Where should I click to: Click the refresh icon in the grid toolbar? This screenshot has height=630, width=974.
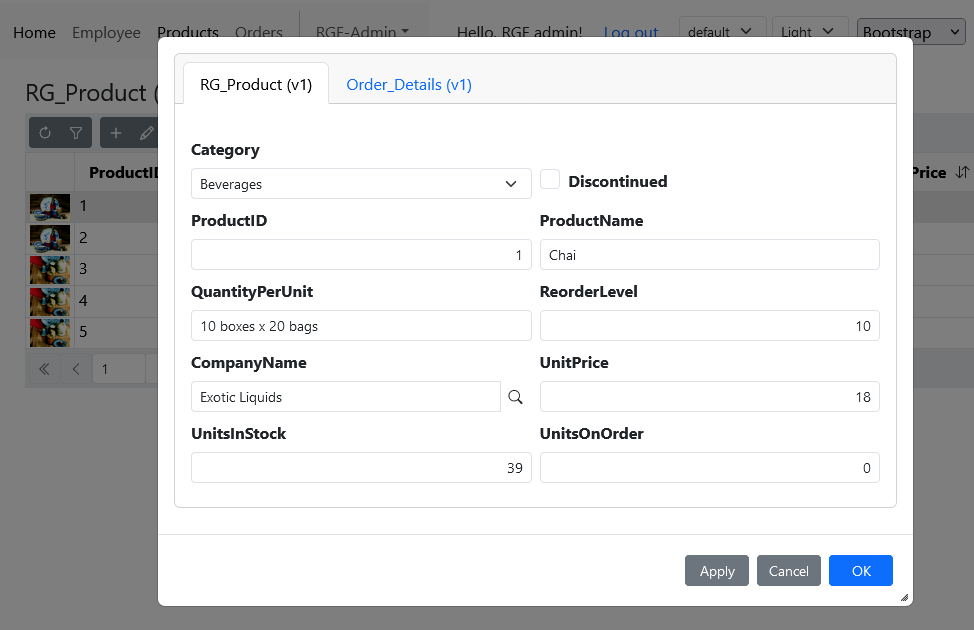45,133
